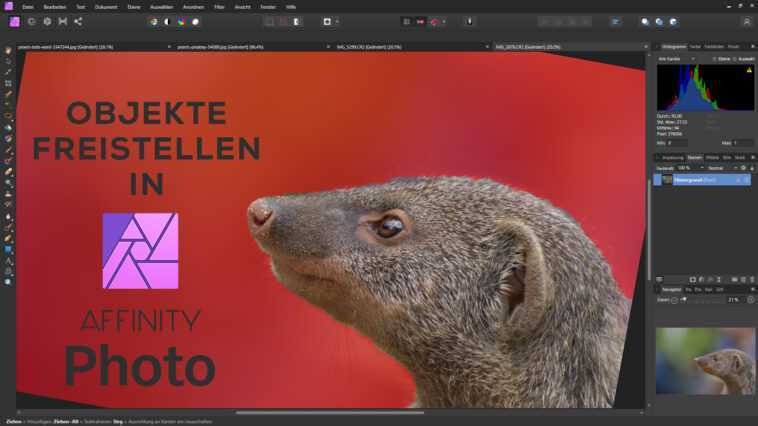The width and height of the screenshot is (758, 426).
Task: Toggle visibility checkbox of Hintergrund layer
Action: coord(746,180)
